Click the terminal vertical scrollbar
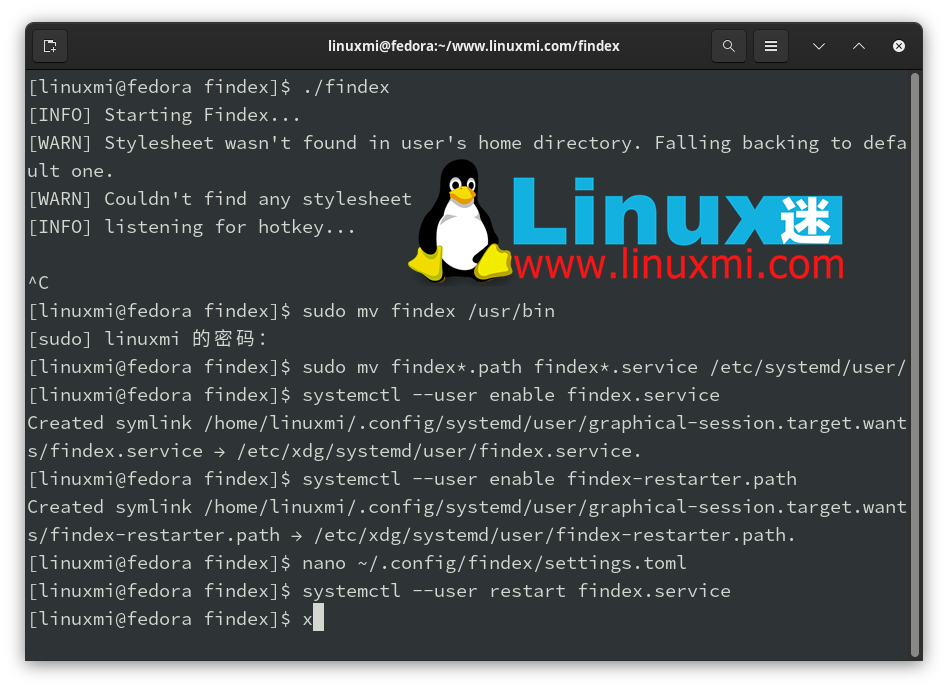Viewport: 948px width, 689px height. point(915,364)
